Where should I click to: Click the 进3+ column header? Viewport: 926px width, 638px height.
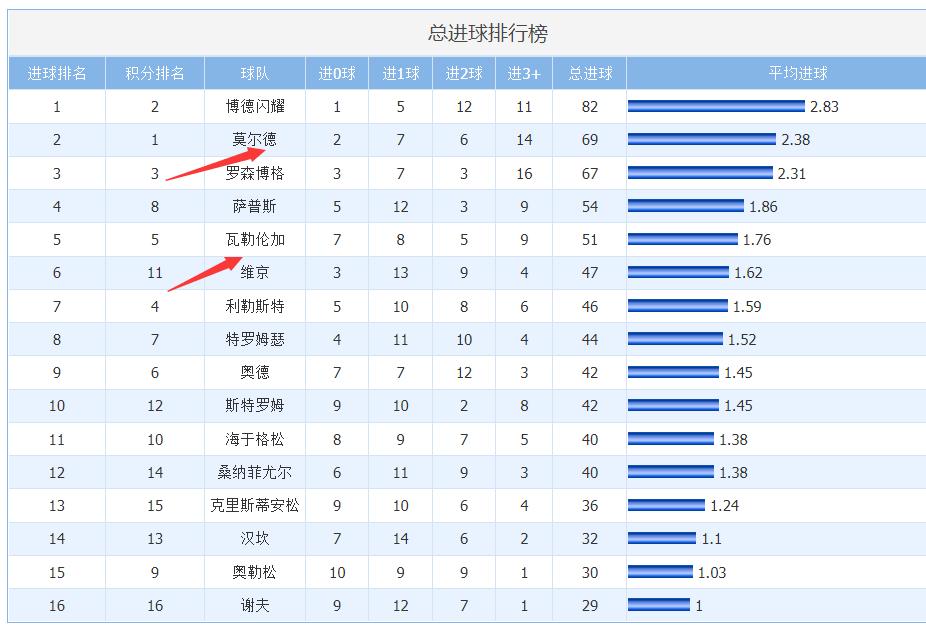[x=524, y=72]
